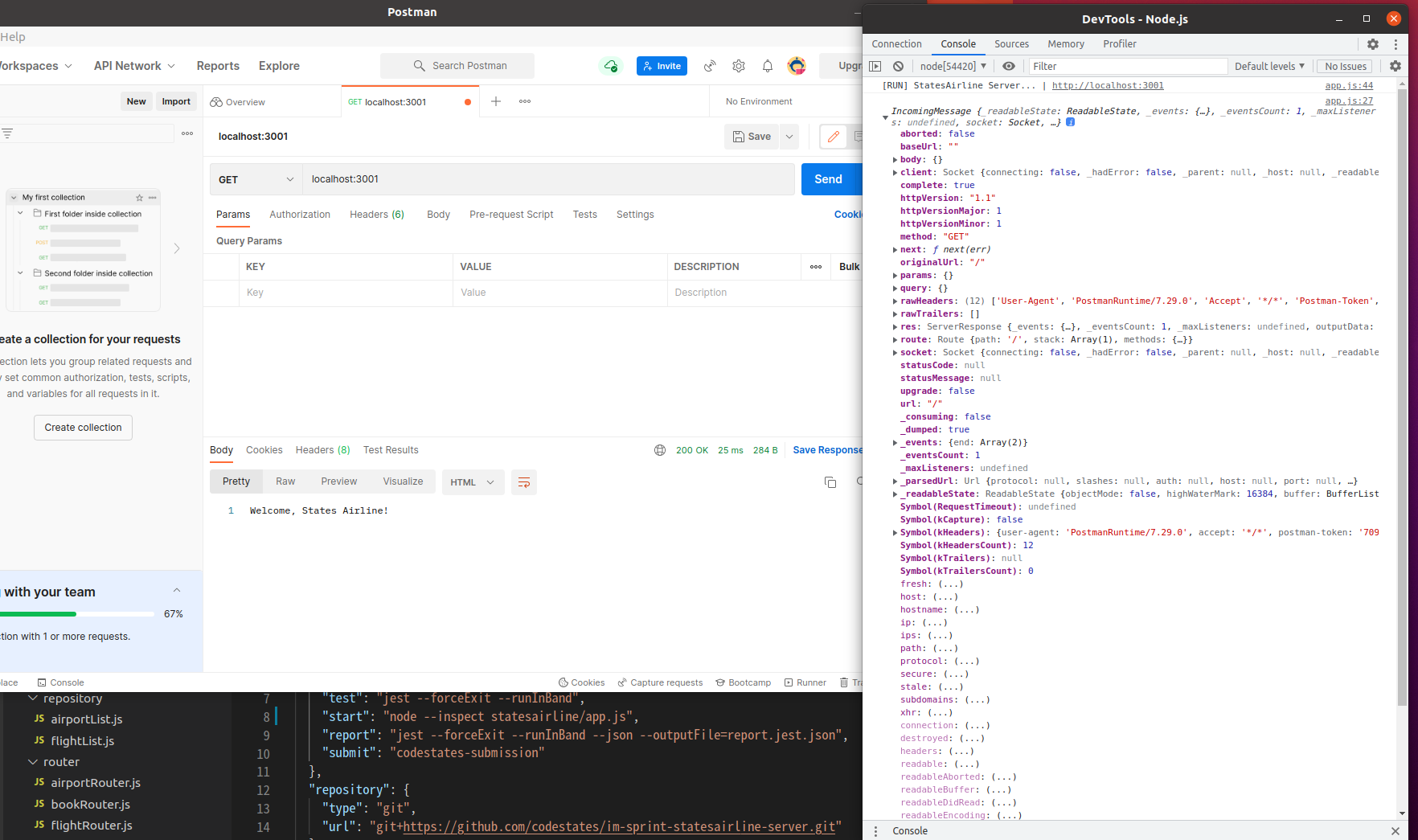
Task: Click the Import button
Action: [176, 101]
